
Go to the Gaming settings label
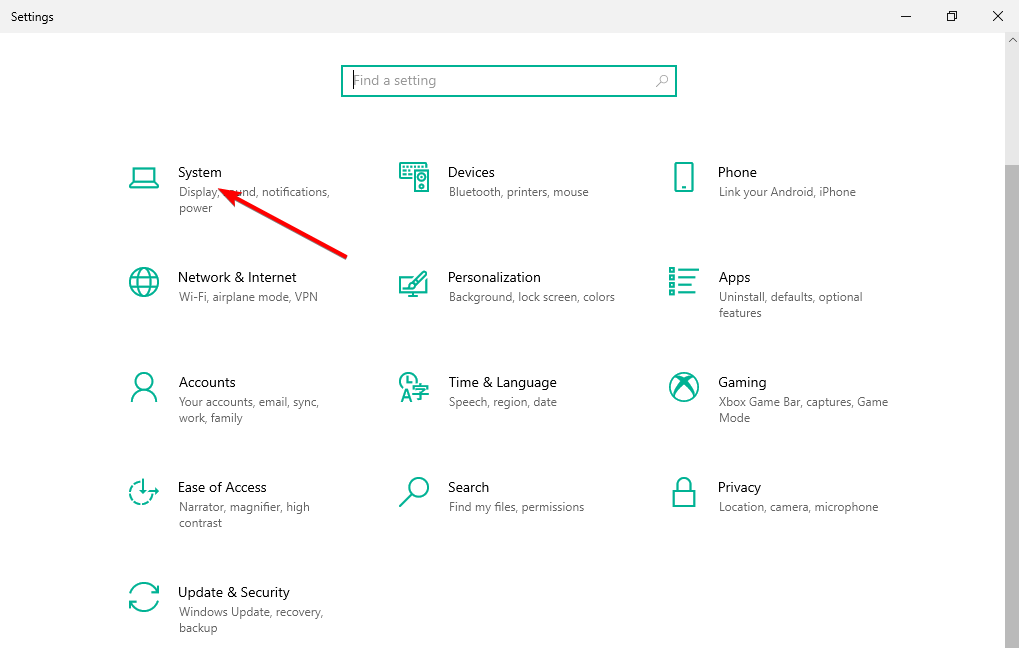pyautogui.click(x=742, y=382)
